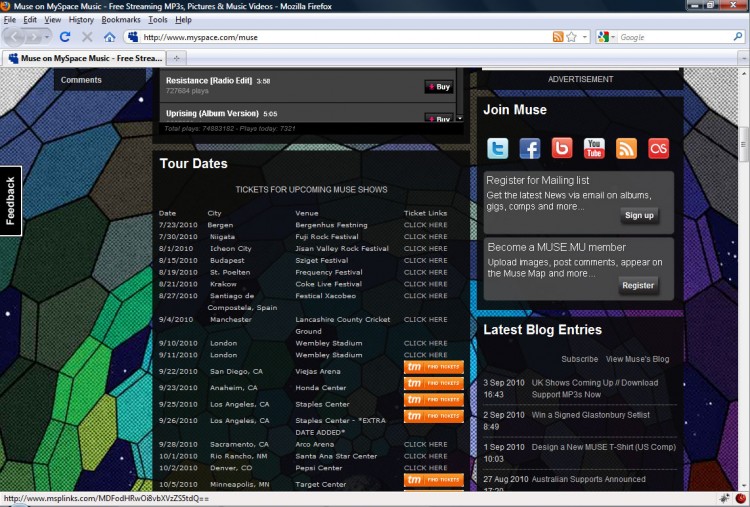This screenshot has width=750, height=507.
Task: Open the History menu
Action: [x=81, y=20]
